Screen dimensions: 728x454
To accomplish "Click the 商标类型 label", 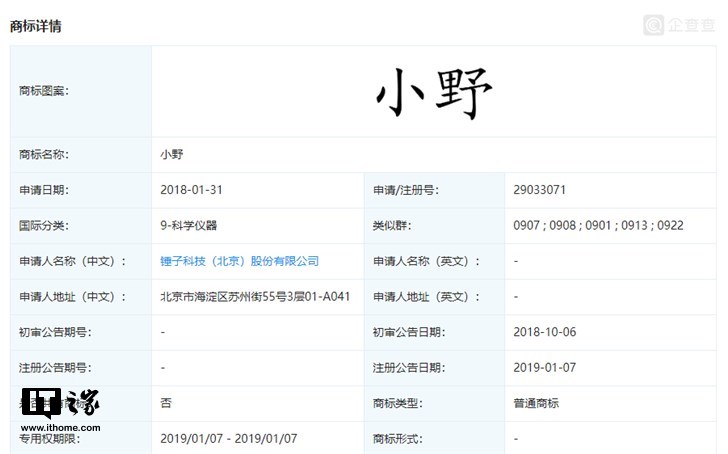I will tap(398, 403).
